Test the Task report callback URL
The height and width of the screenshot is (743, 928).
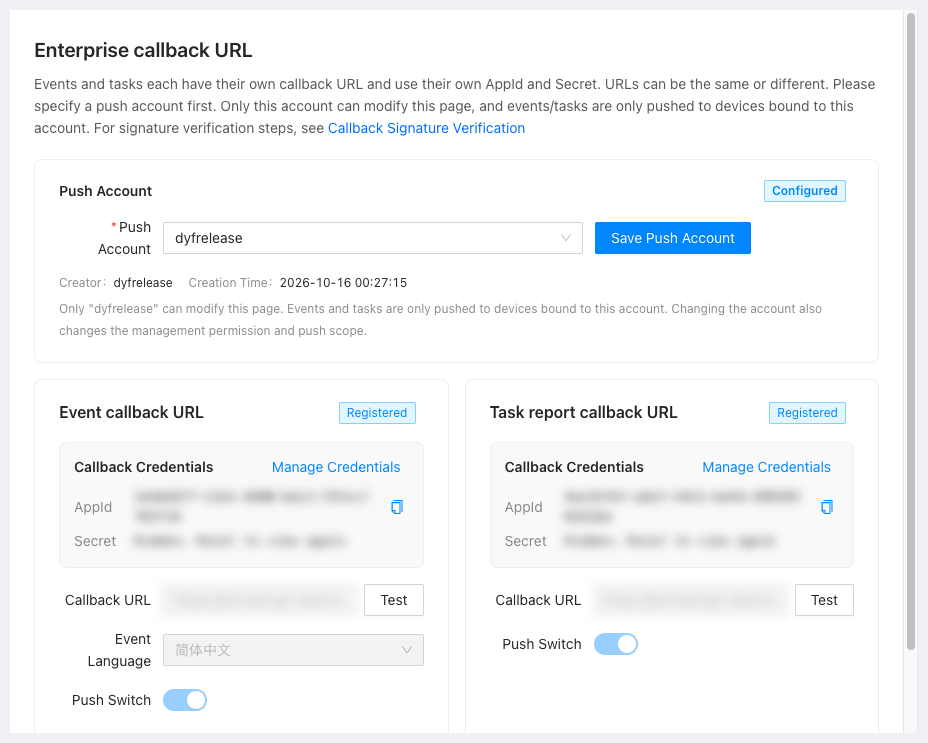coord(824,600)
